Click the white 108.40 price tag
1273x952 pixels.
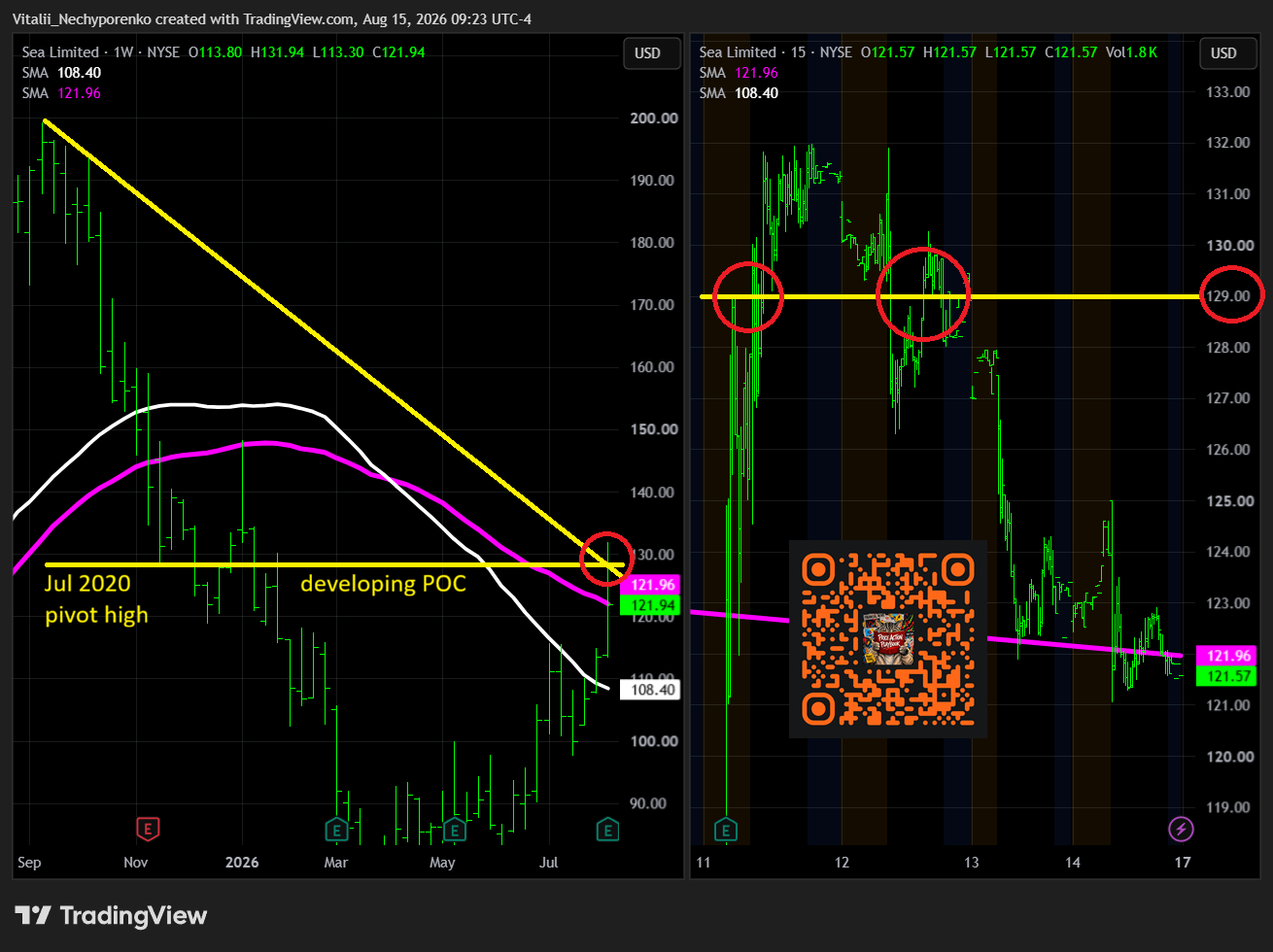[x=650, y=691]
